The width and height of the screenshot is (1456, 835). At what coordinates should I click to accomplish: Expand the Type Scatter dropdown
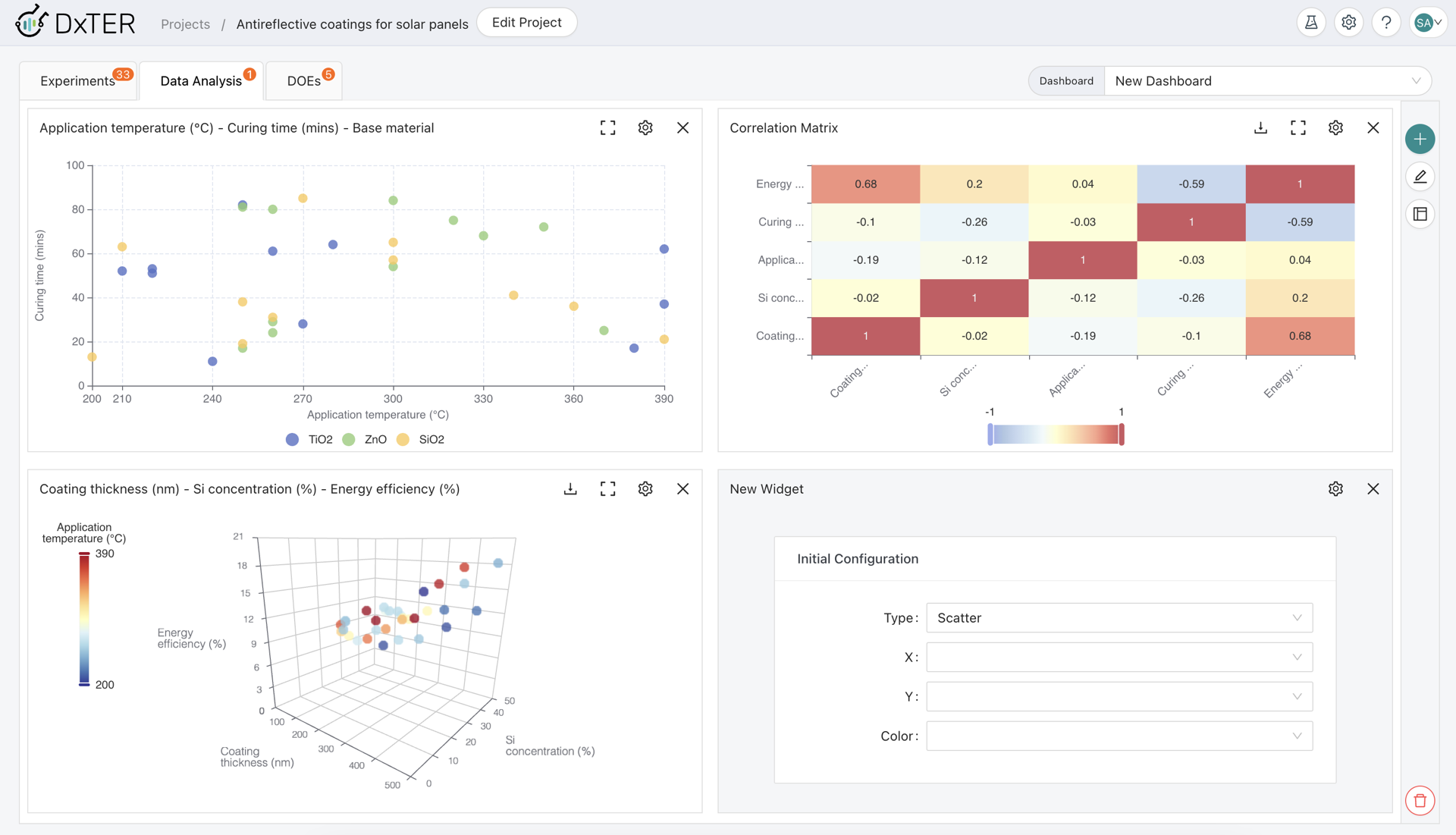(1119, 618)
